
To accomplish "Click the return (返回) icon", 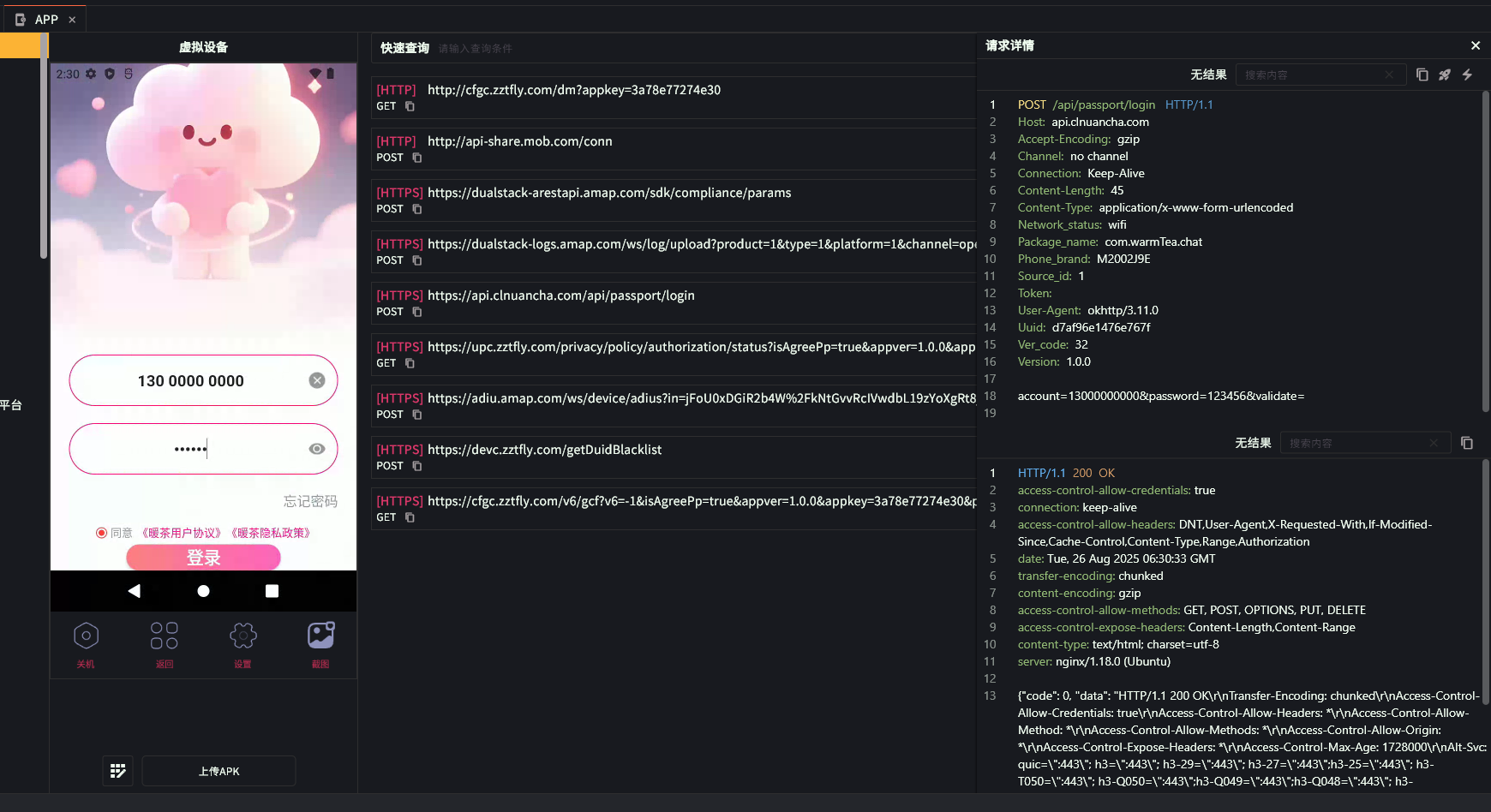I will tap(165, 636).
